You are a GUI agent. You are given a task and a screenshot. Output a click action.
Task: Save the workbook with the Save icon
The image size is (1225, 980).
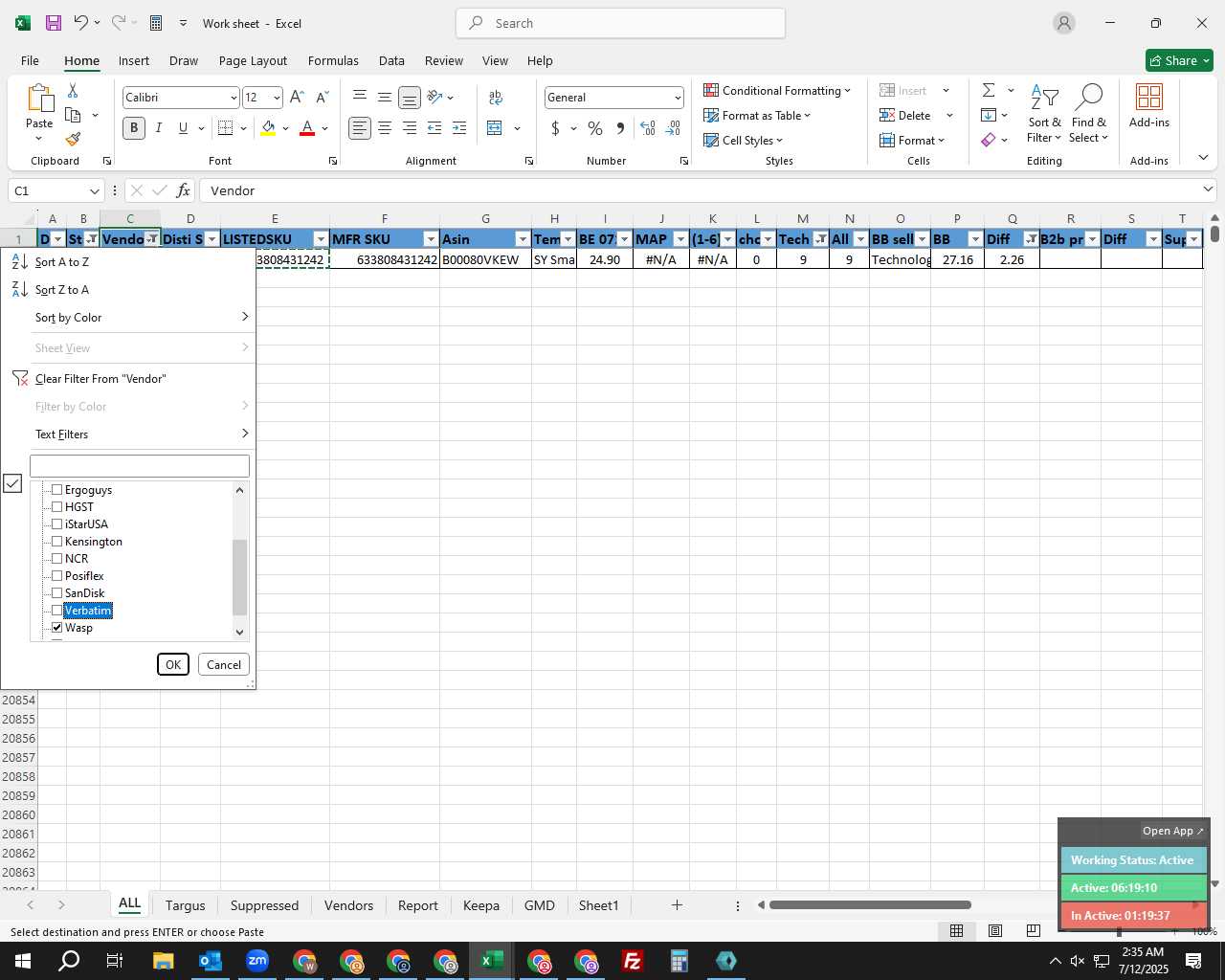53,23
